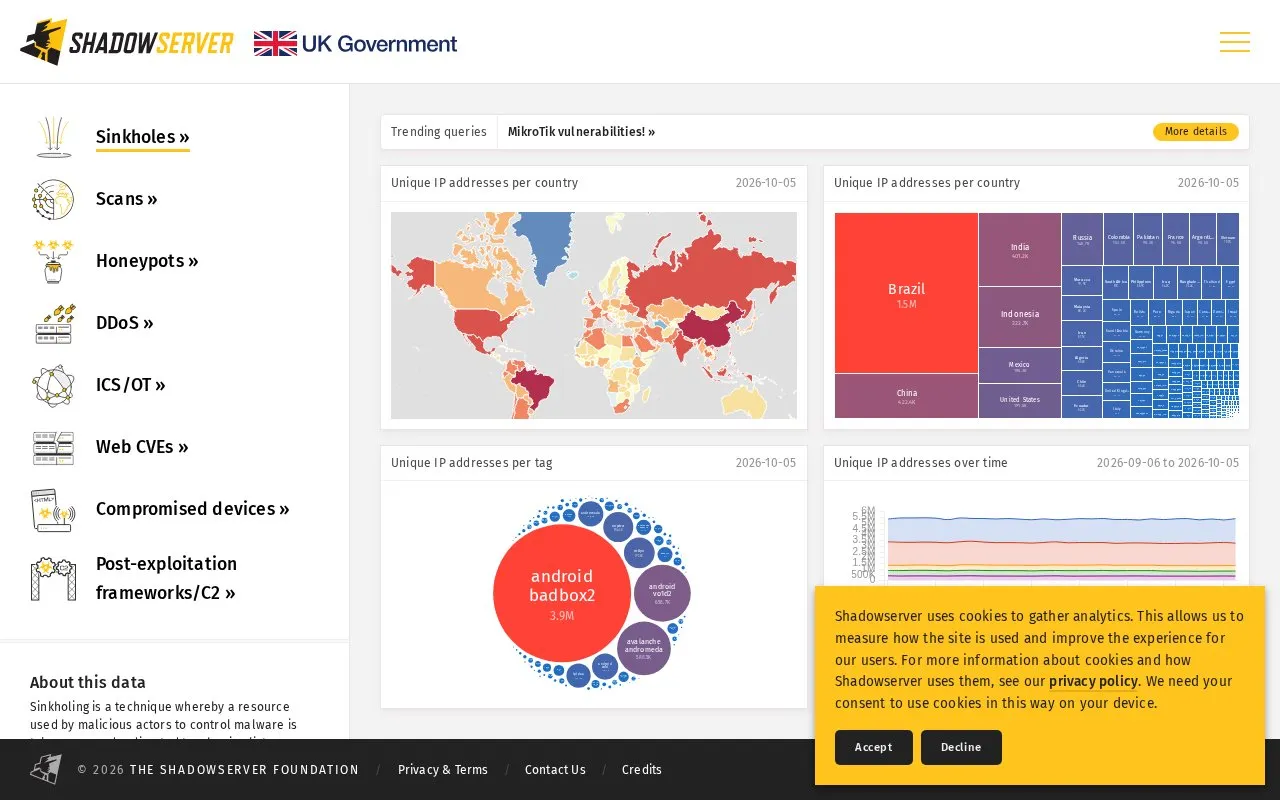The image size is (1280, 800).
Task: Select the Brazil block in treemap
Action: [906, 293]
